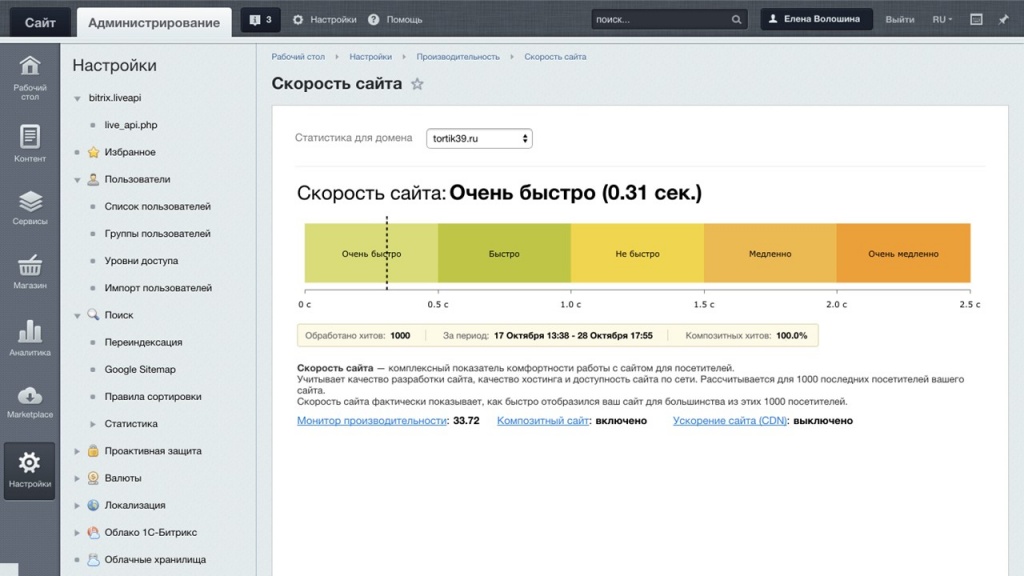Open Переиндексация item
The image size is (1024, 576).
pos(143,342)
